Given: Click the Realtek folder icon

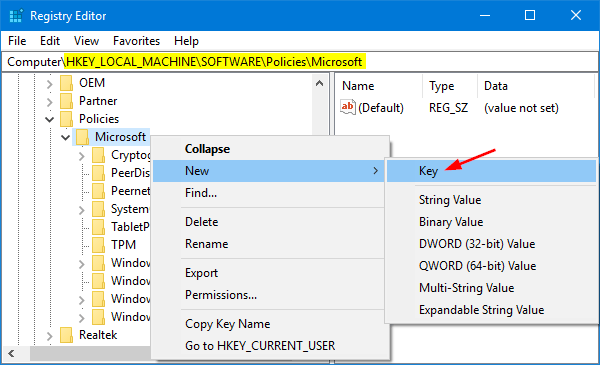Looking at the screenshot, I should [66, 335].
